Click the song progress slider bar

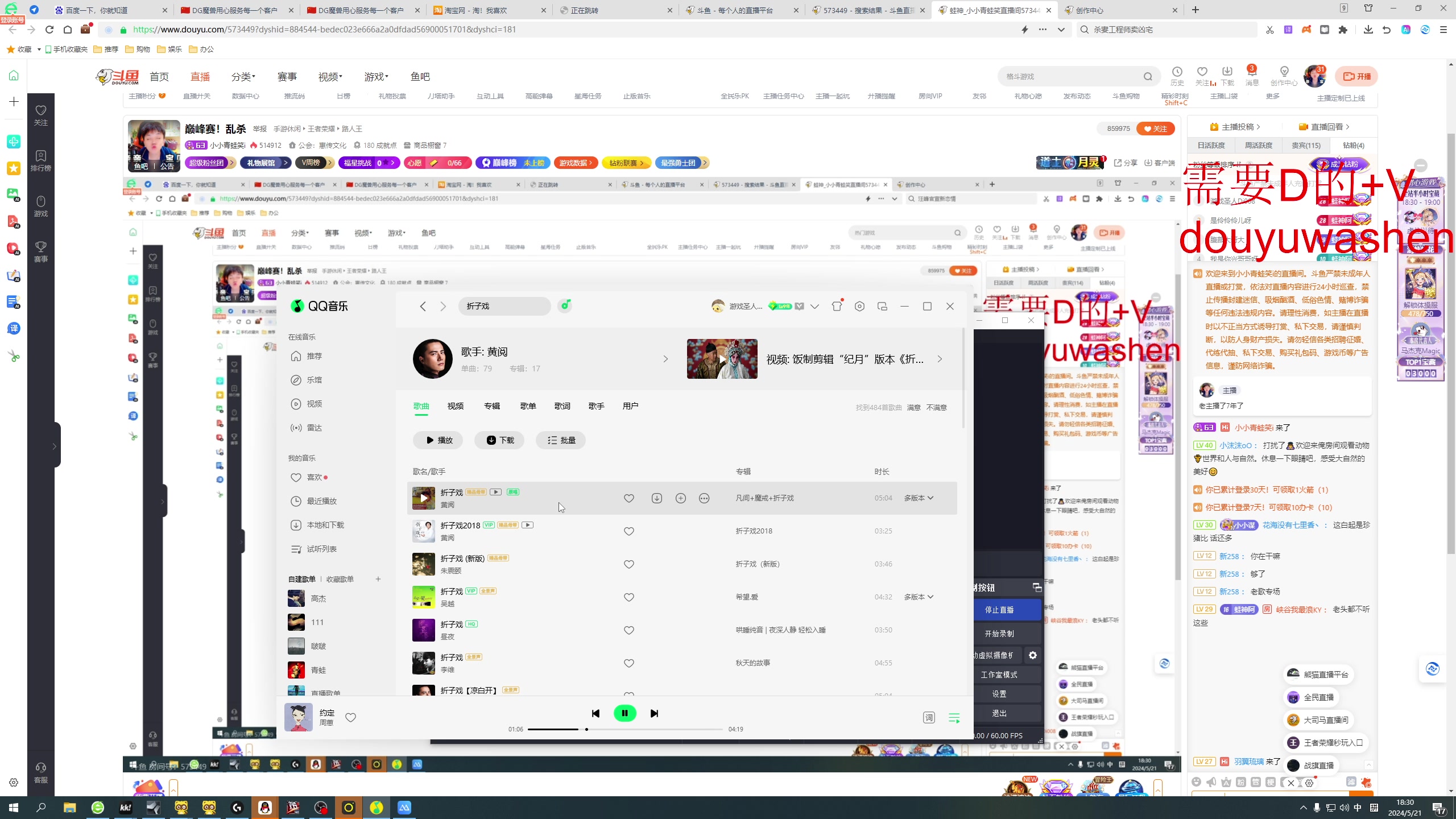626,729
